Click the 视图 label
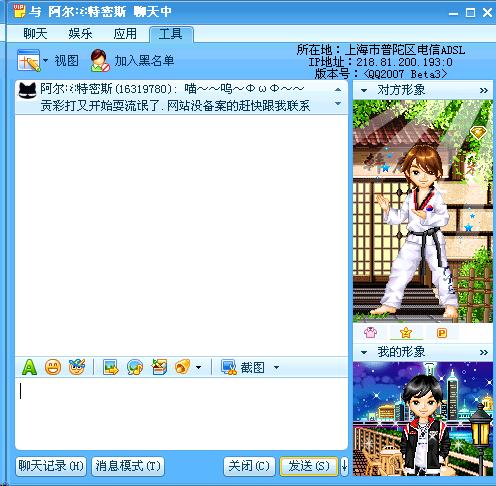The width and height of the screenshot is (496, 486). [x=67, y=61]
